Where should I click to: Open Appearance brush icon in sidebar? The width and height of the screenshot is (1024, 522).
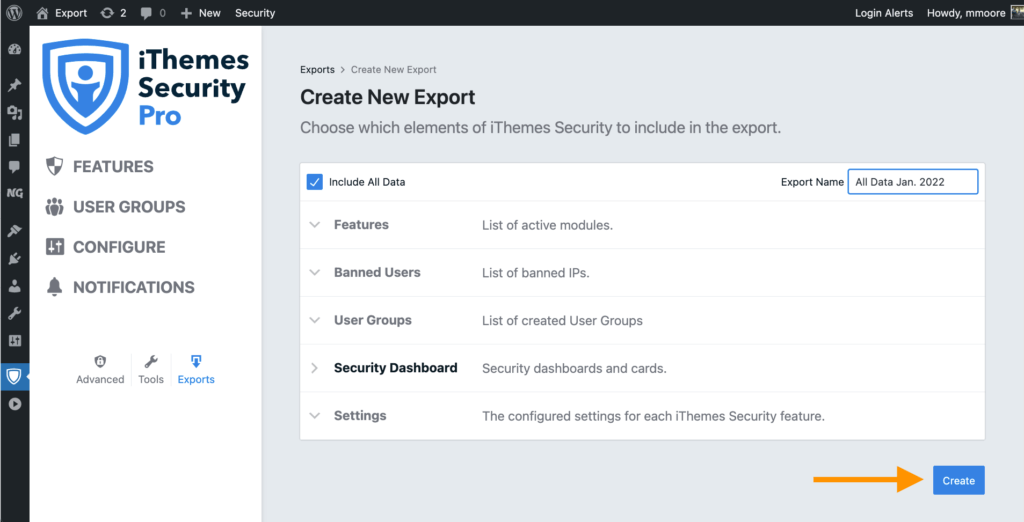coord(14,231)
